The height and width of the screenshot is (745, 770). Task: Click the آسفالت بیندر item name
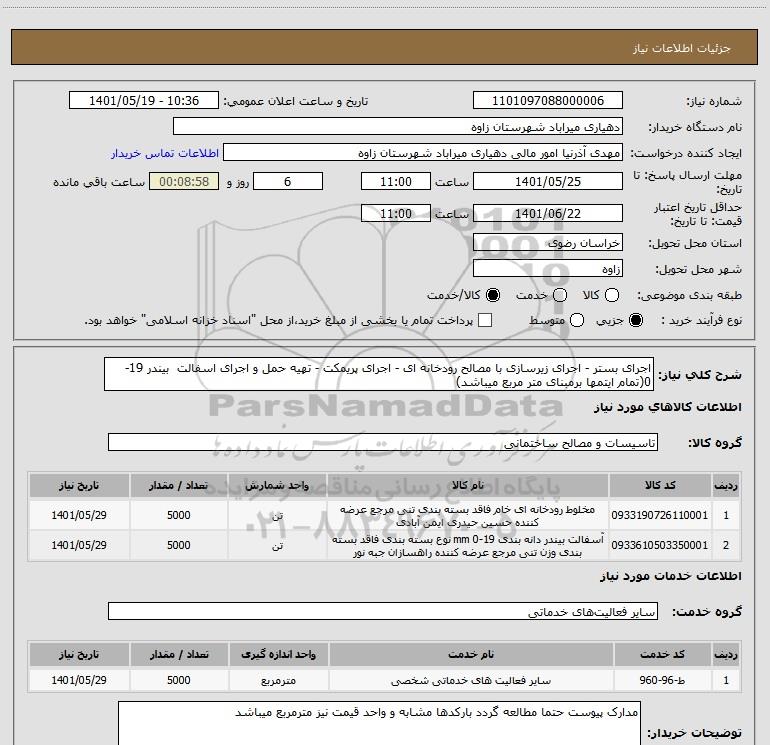click(468, 546)
